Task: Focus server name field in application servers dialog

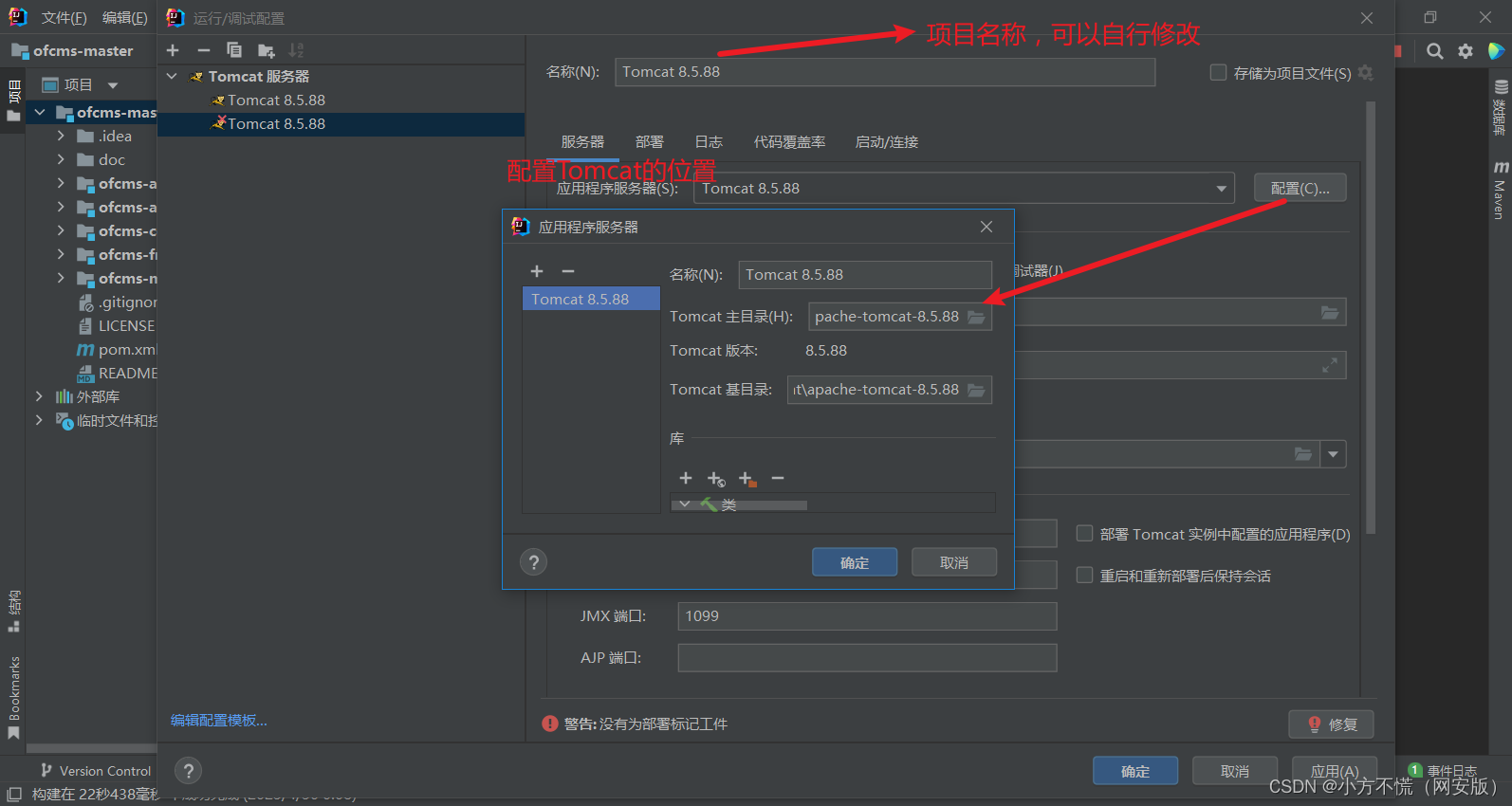Action: [x=865, y=275]
